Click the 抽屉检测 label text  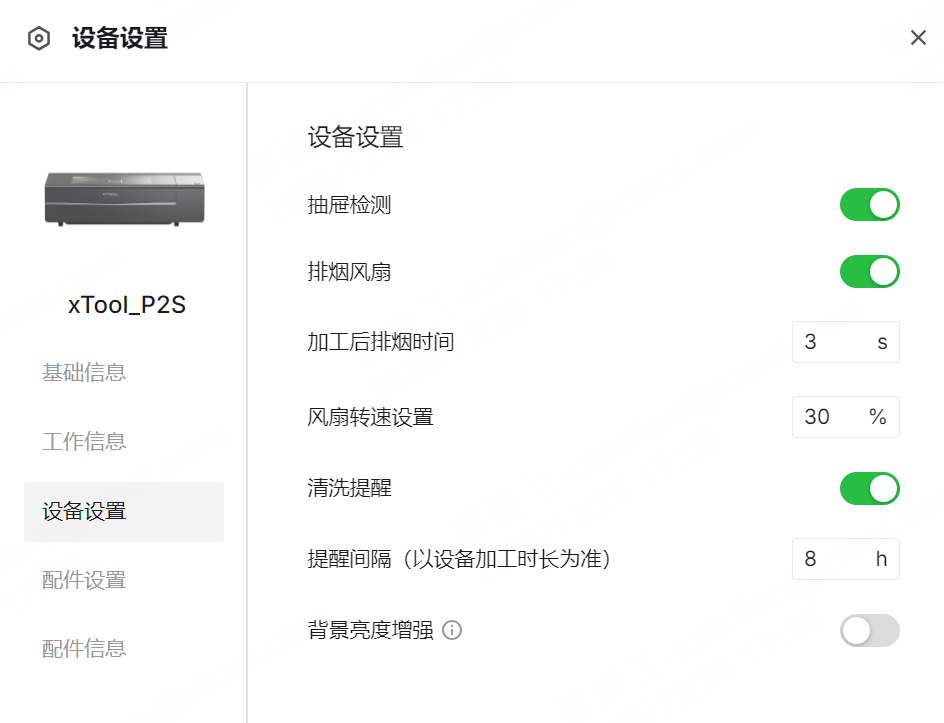[x=349, y=206]
